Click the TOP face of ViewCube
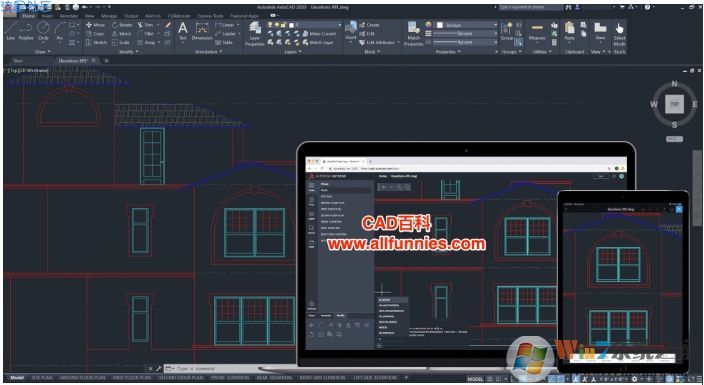704x385 pixels. click(674, 104)
